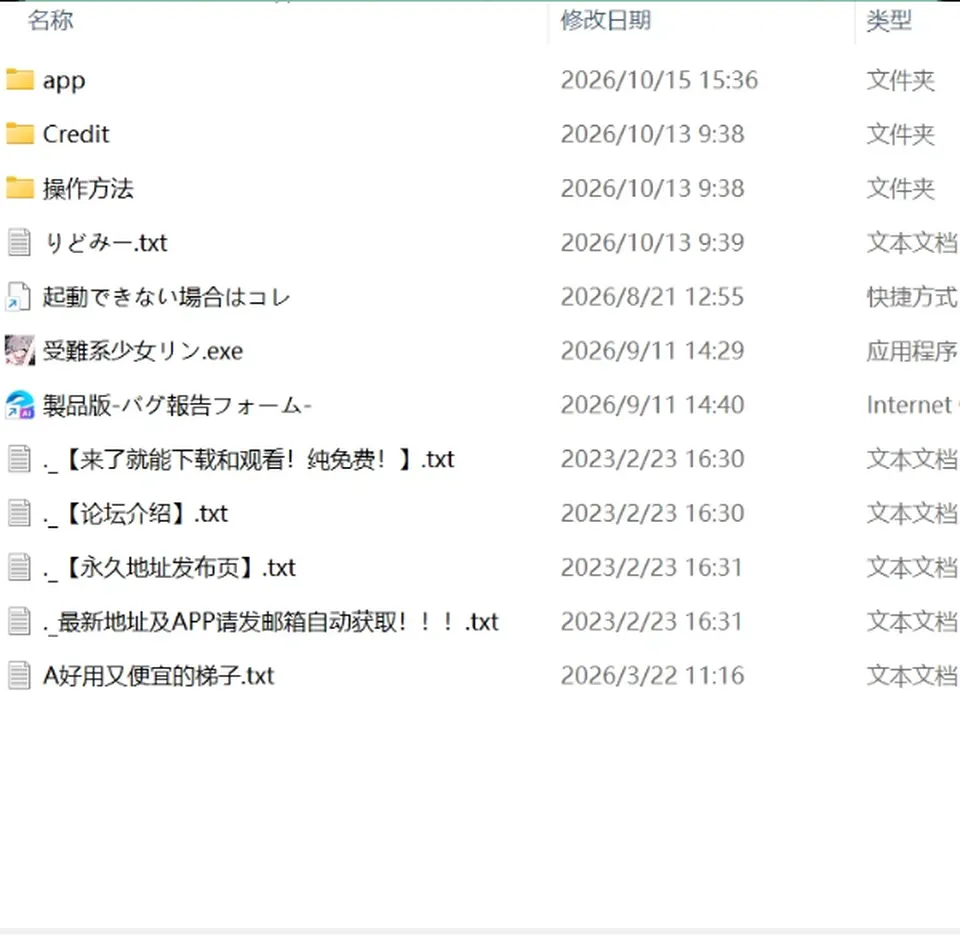Click the A好用又便宜的梯子.txt file icon

20,676
